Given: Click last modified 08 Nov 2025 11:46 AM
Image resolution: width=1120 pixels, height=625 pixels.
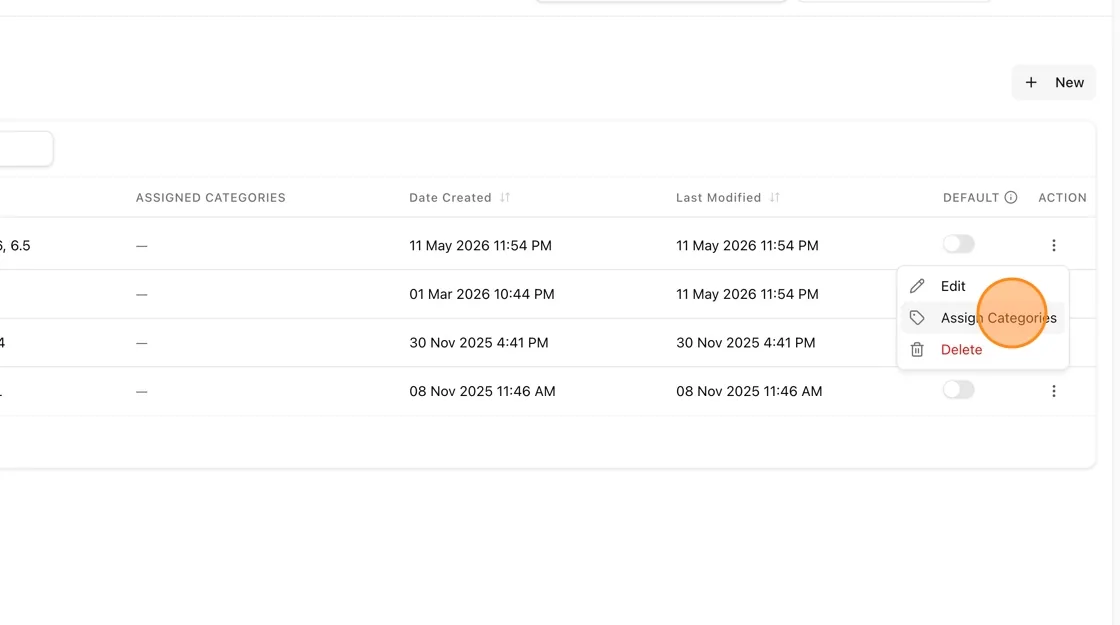Looking at the screenshot, I should tap(749, 391).
